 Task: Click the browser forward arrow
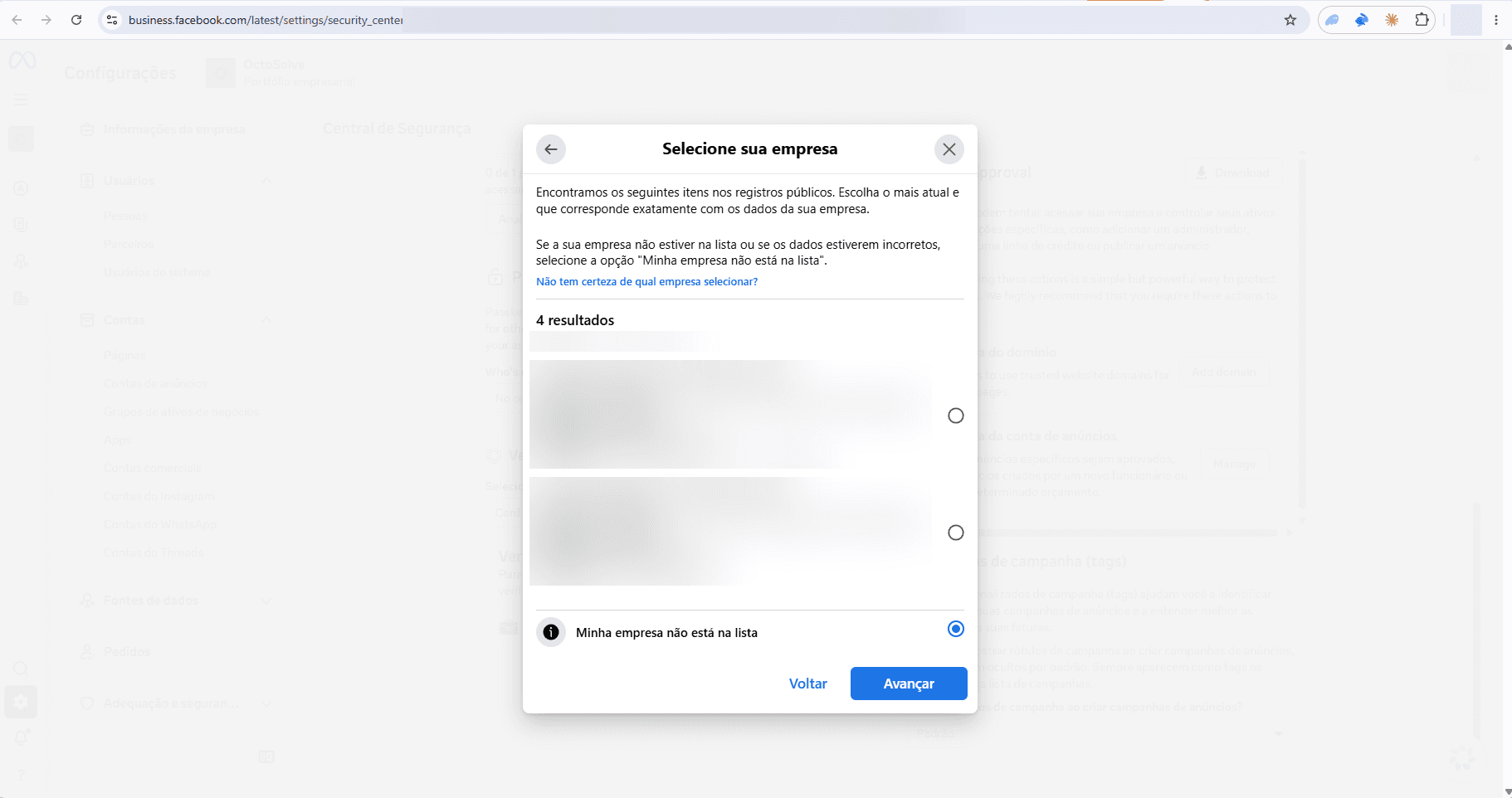[x=46, y=20]
